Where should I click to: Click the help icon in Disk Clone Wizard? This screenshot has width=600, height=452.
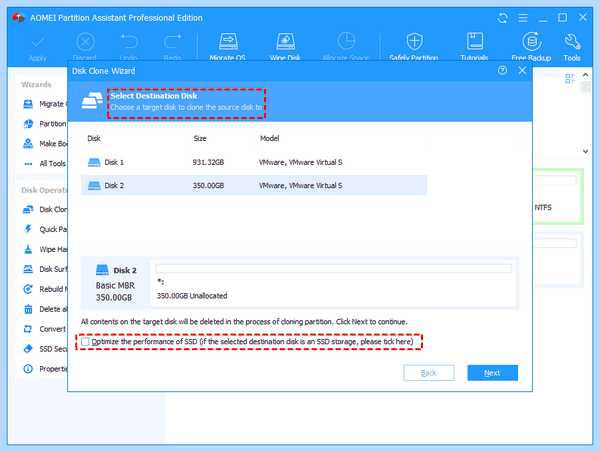(x=502, y=70)
